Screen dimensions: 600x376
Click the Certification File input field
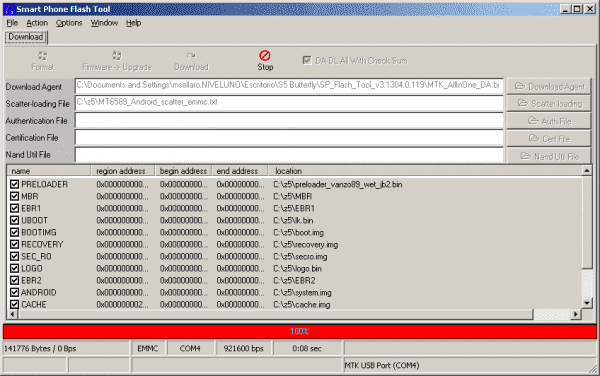coord(289,137)
